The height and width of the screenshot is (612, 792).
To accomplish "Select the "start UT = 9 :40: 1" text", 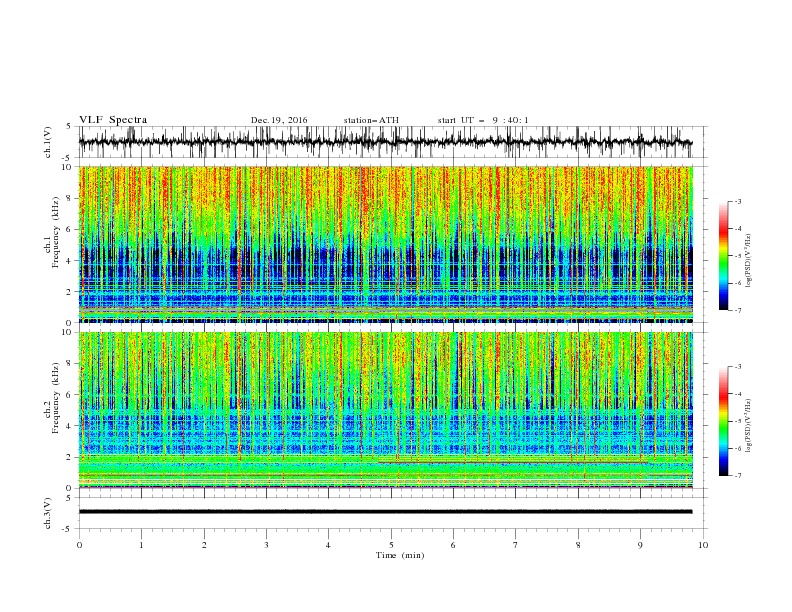I will [483, 120].
